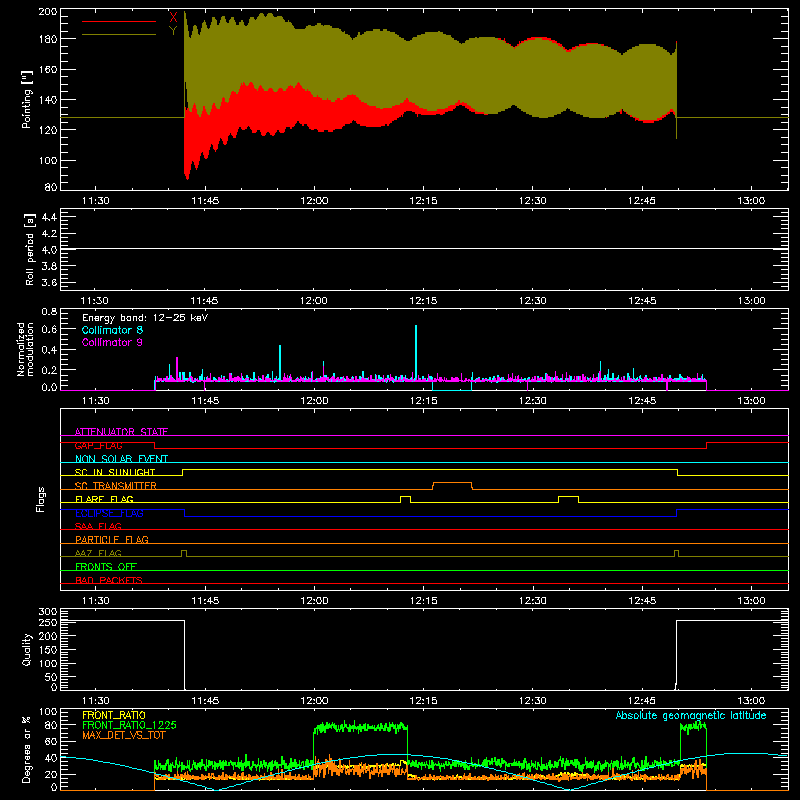The width and height of the screenshot is (800, 800).
Task: Click the '180' tick on Pointing axis
Action: point(47,39)
